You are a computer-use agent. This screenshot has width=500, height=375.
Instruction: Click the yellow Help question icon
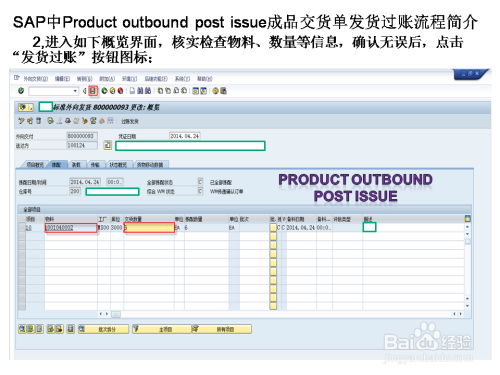click(x=215, y=91)
